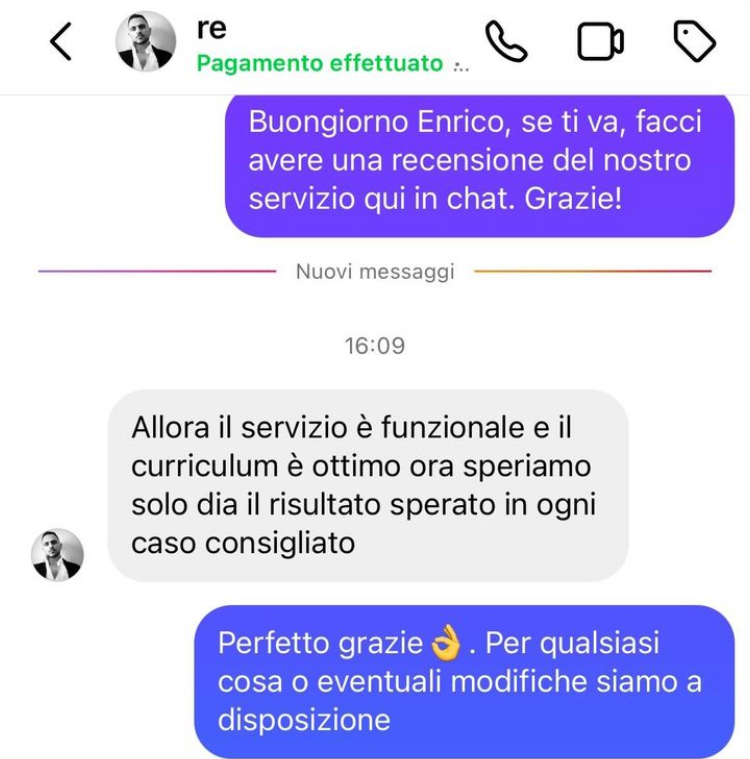Tap the OK hand emoji in reply
Image resolution: width=750 pixels, height=759 pixels.
pos(445,643)
